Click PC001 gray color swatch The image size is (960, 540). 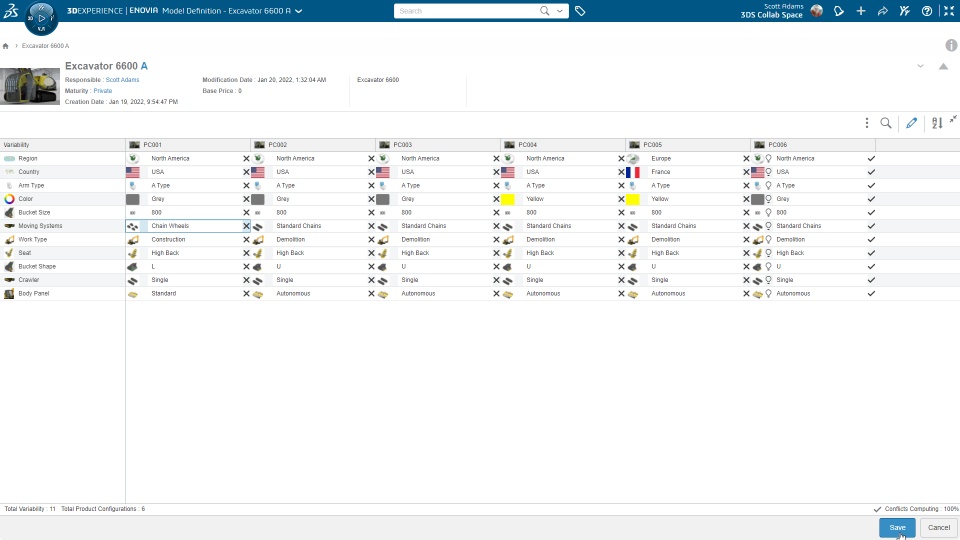click(x=133, y=199)
